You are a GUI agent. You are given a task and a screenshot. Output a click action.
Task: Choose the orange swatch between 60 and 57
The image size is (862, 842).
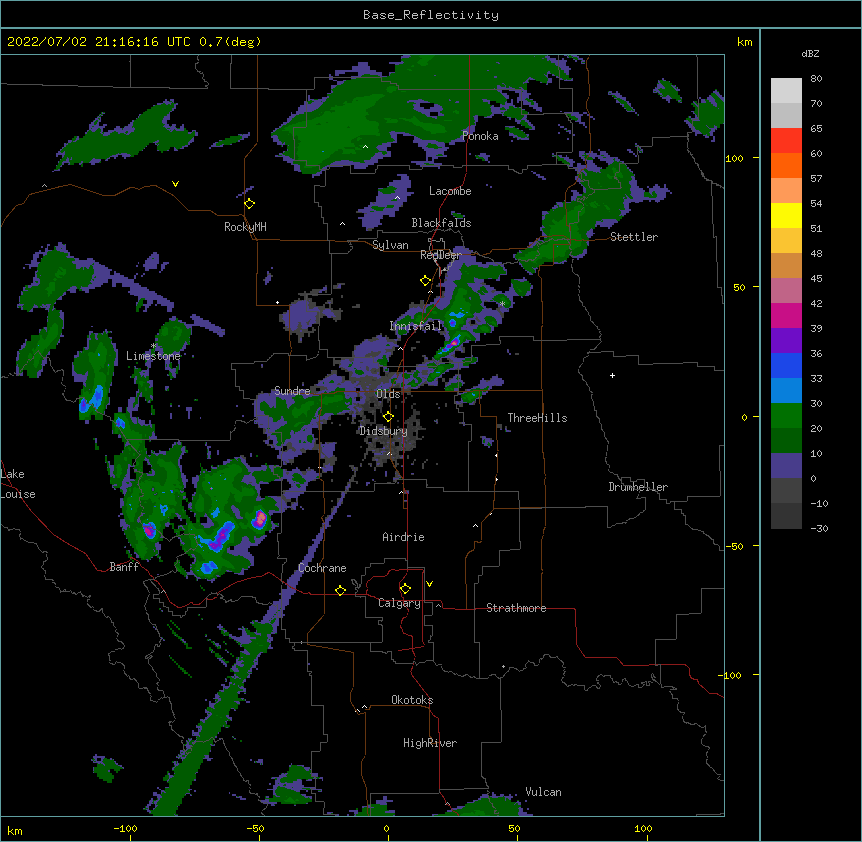pyautogui.click(x=786, y=165)
